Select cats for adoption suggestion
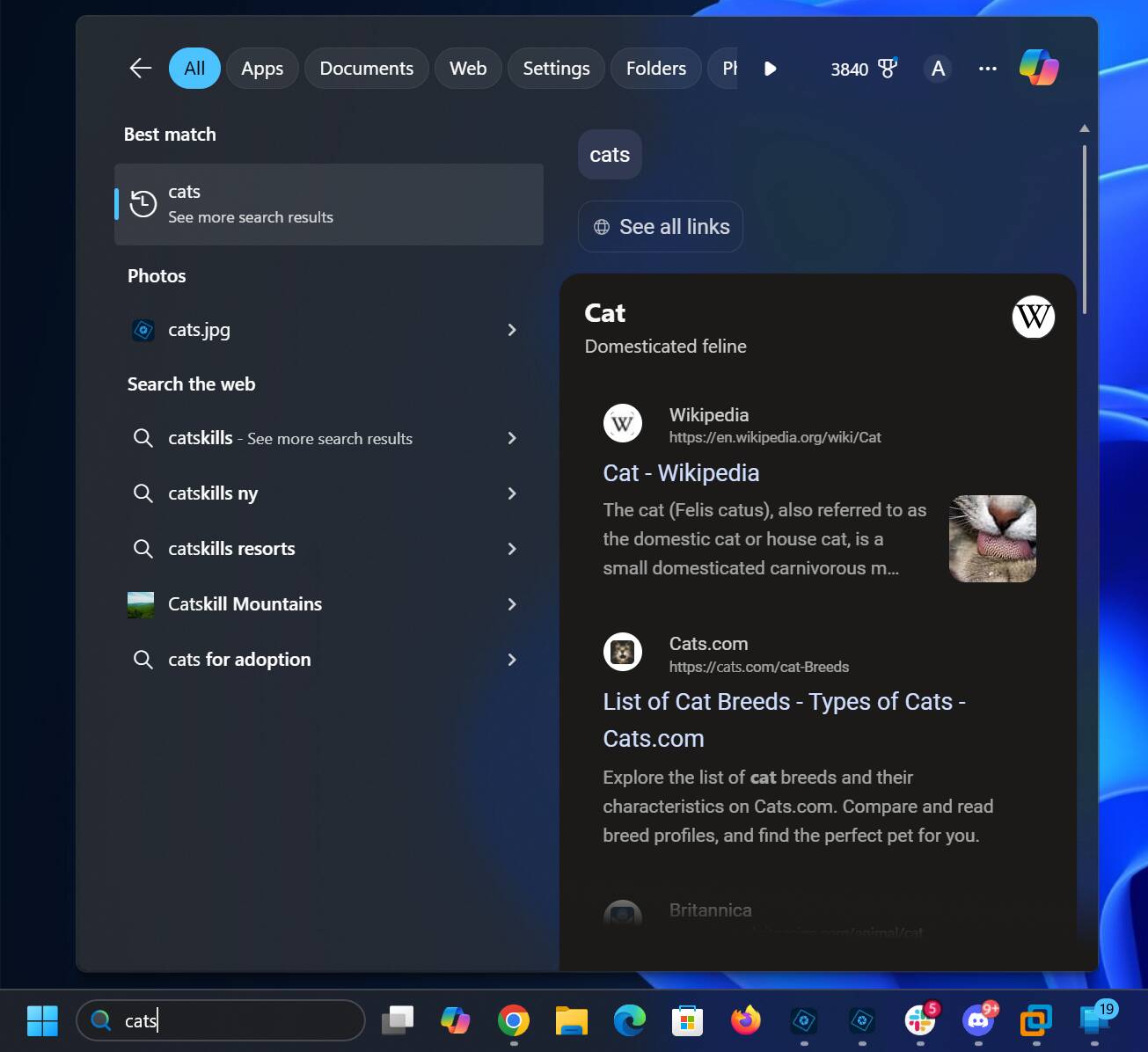The height and width of the screenshot is (1052, 1148). pos(329,660)
